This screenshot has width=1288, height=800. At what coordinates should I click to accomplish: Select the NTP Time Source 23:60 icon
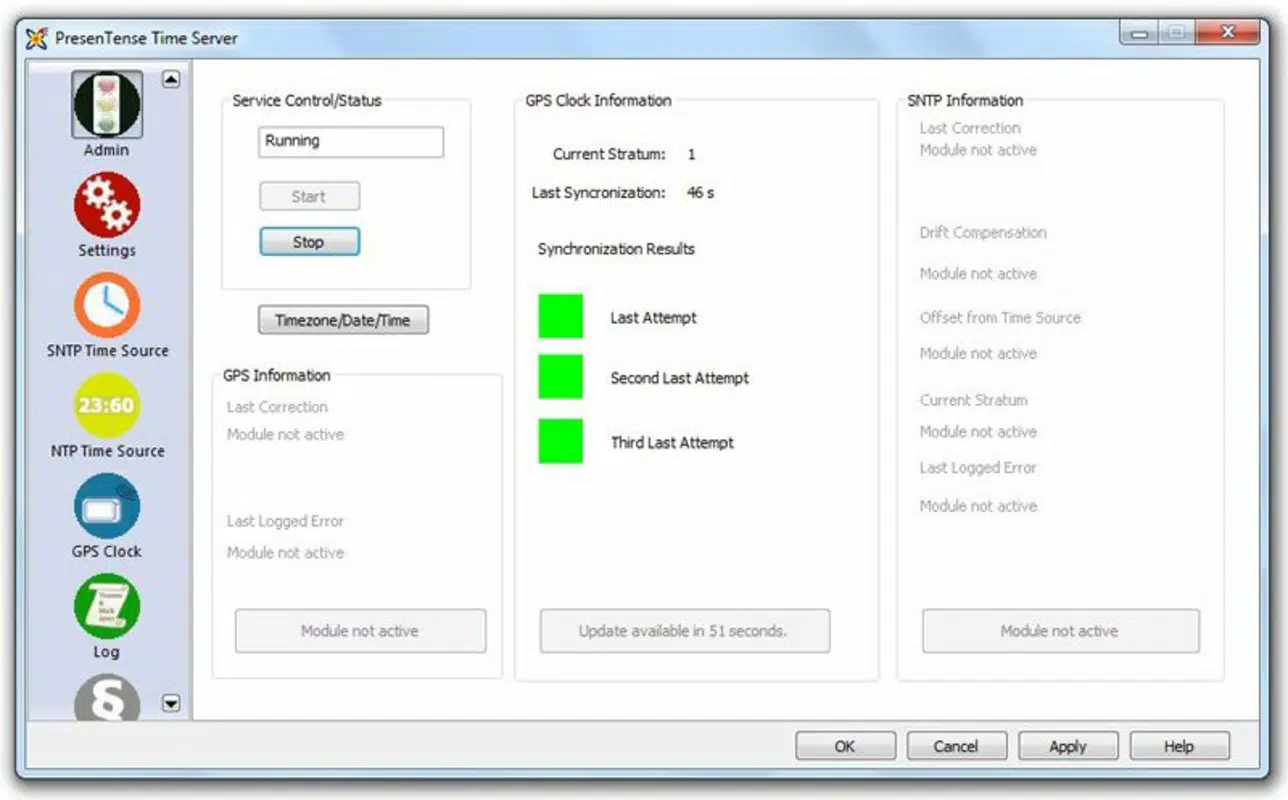point(107,405)
